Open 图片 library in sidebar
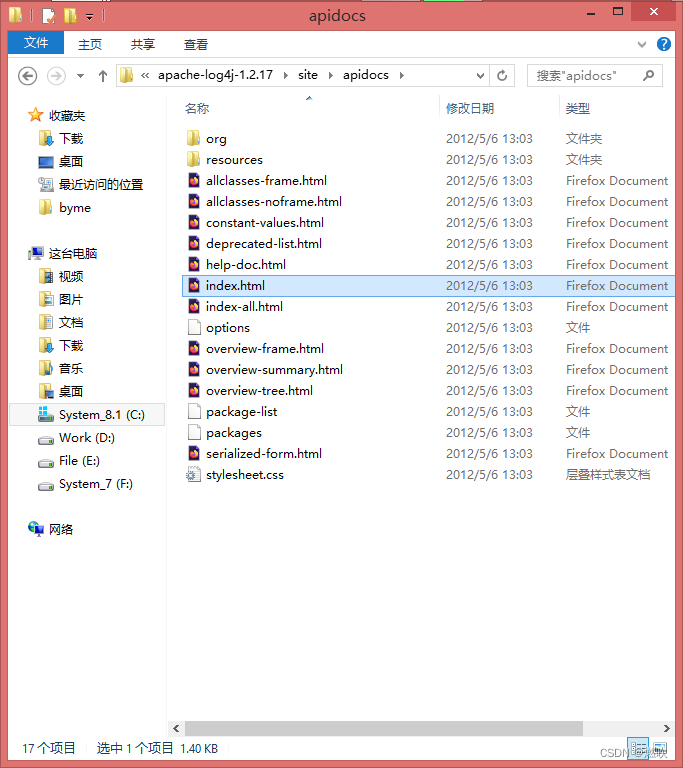Screen dimensions: 683x768 (x=71, y=300)
